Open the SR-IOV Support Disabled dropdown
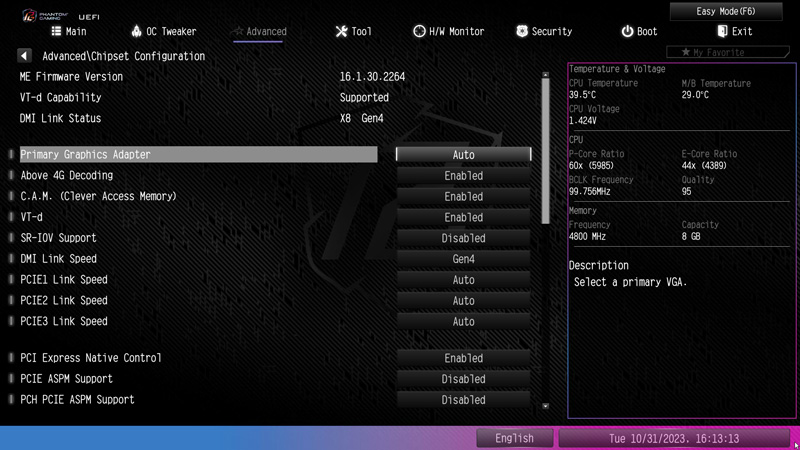This screenshot has height=450, width=800. click(x=463, y=238)
